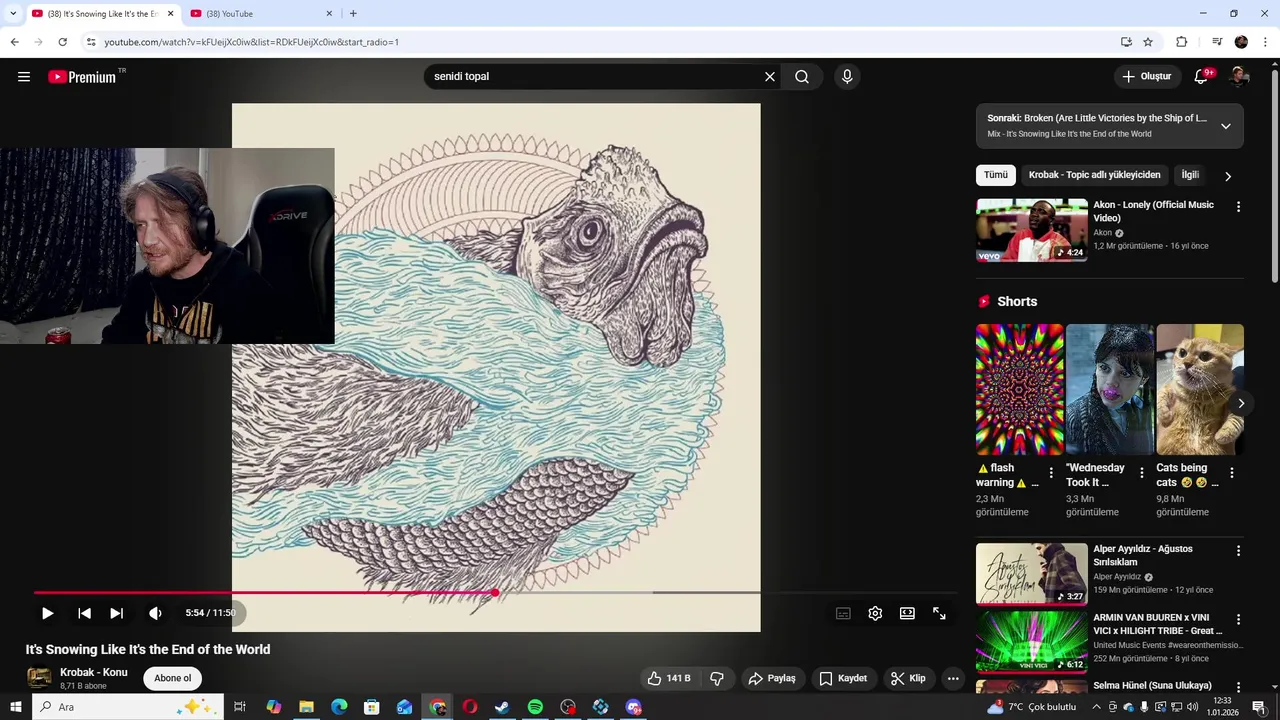Viewport: 1280px width, 720px height.
Task: Play the video with the play button
Action: pos(47,613)
